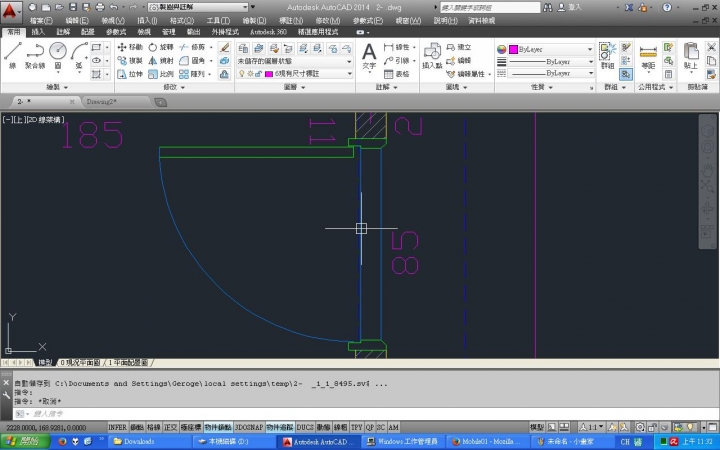The height and width of the screenshot is (450, 720).
Task: Click the Move (移動) tool
Action: (x=130, y=47)
